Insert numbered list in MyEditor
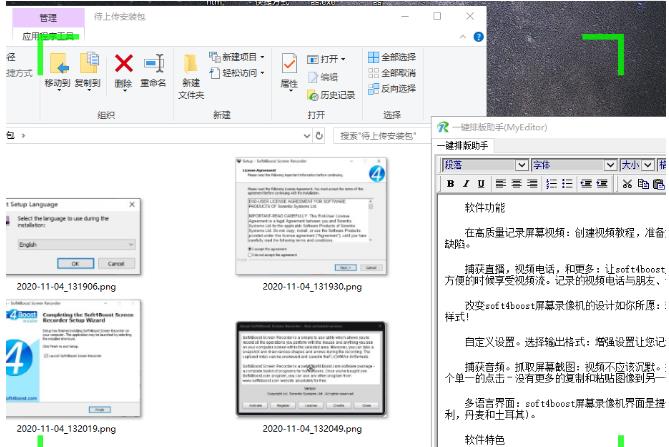Viewport: 669px width, 447px height. (551, 183)
